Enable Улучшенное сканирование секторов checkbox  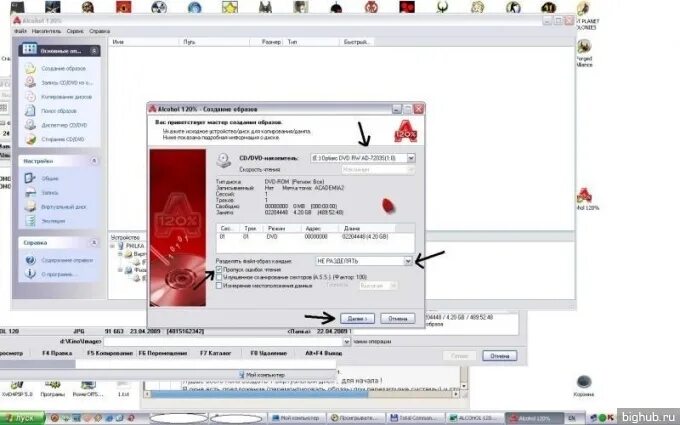click(219, 277)
